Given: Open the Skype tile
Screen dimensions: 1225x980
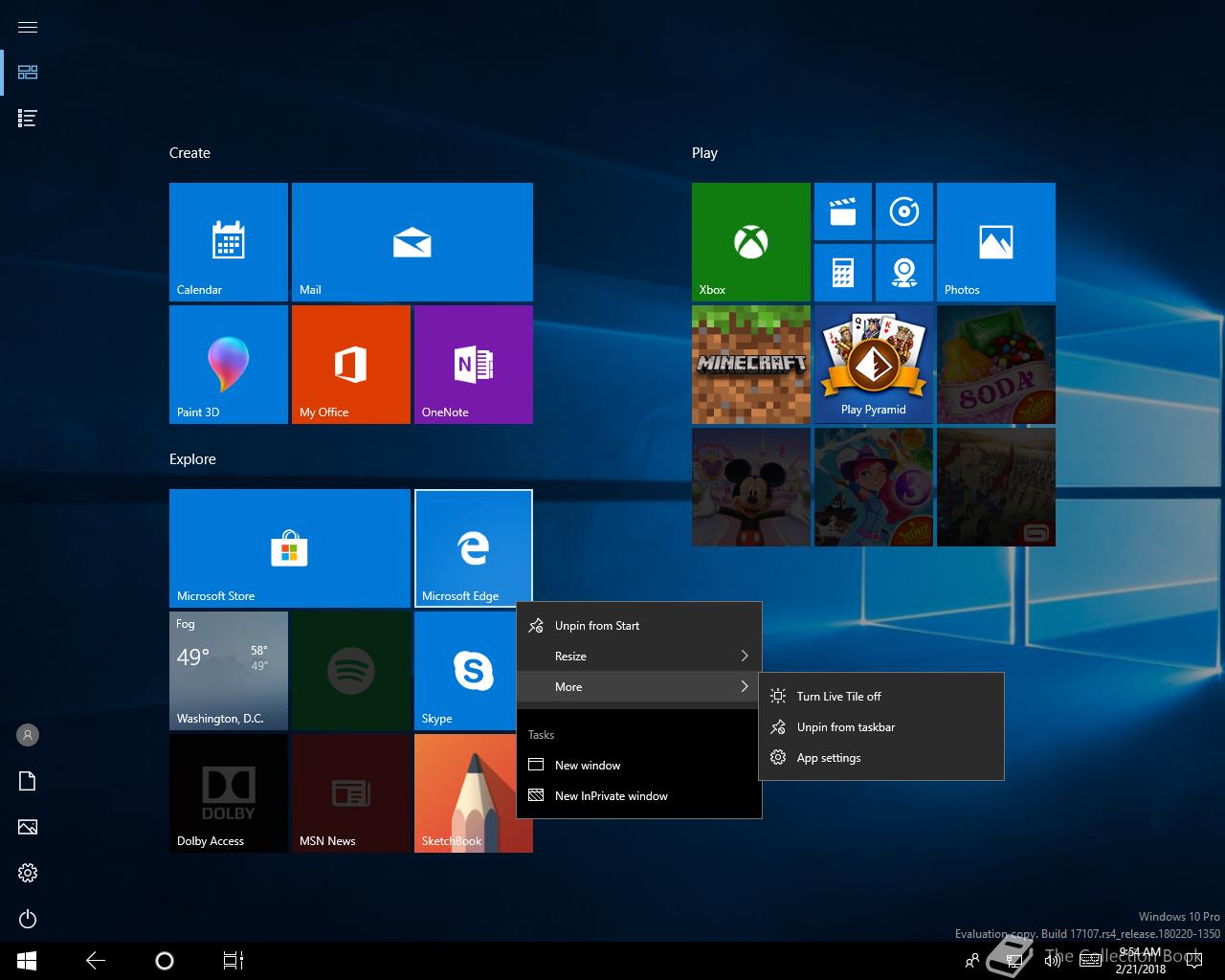Looking at the screenshot, I should 465,671.
